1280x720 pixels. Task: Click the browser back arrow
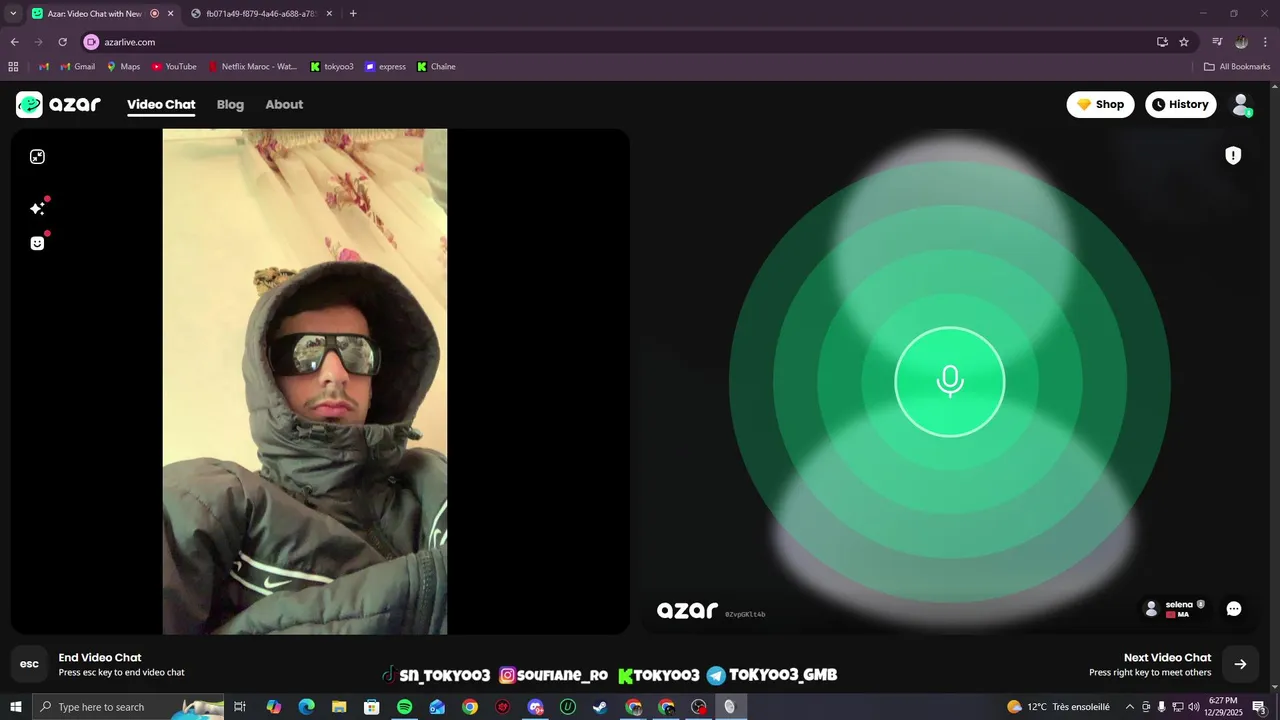click(14, 42)
